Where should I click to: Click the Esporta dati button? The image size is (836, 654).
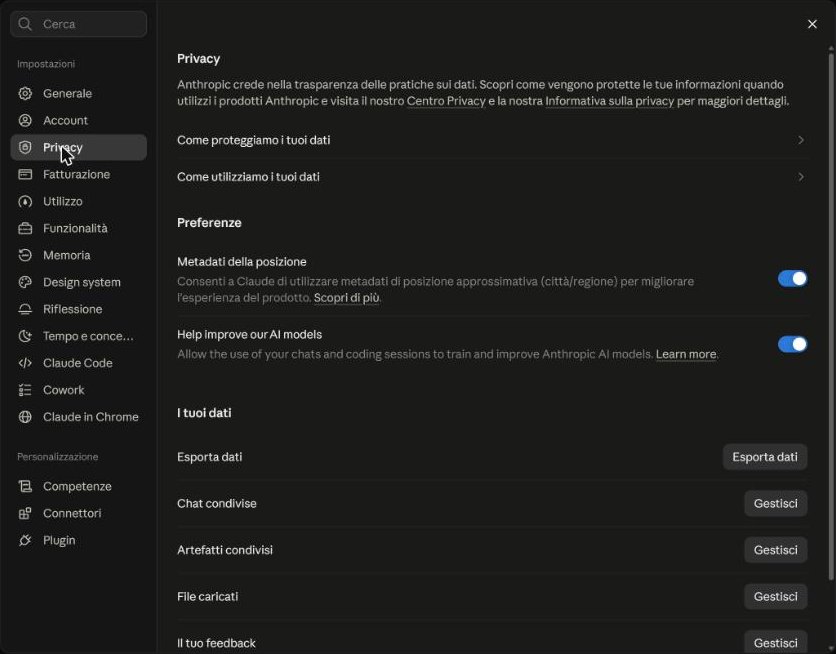[x=765, y=457]
